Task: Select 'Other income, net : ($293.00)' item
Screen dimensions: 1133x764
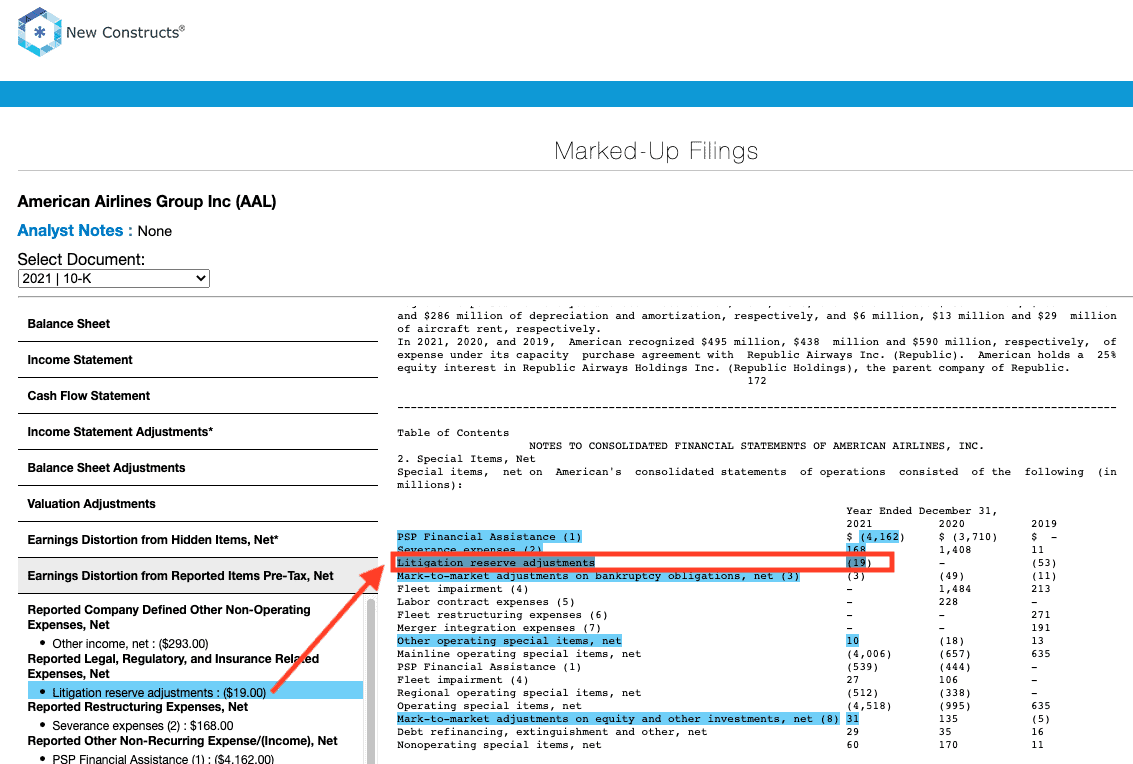Action: (130, 643)
